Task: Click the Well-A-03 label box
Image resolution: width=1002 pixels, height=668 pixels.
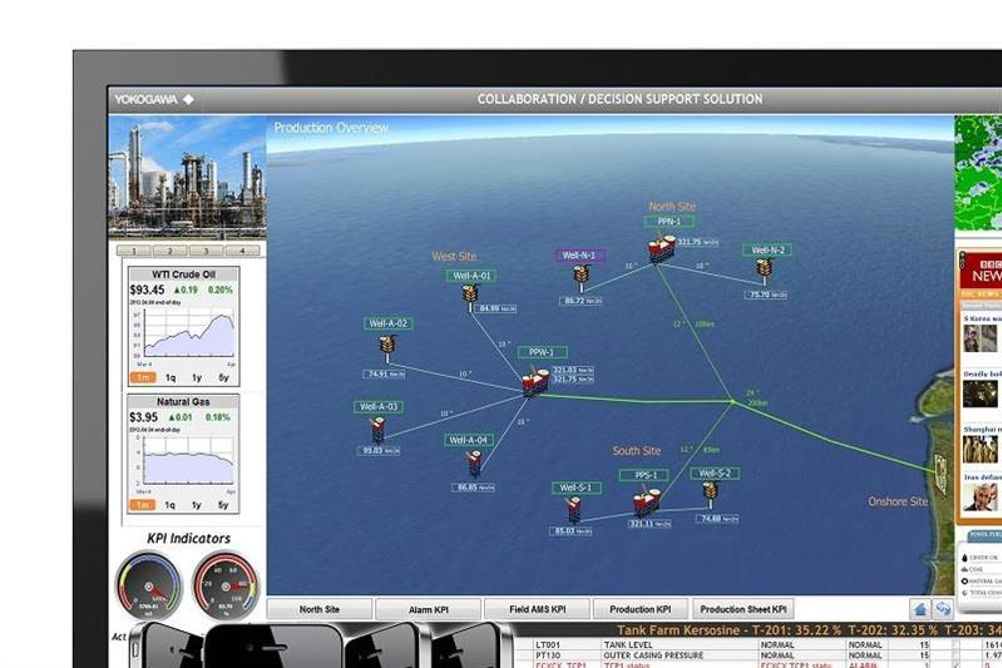Action: click(x=378, y=407)
